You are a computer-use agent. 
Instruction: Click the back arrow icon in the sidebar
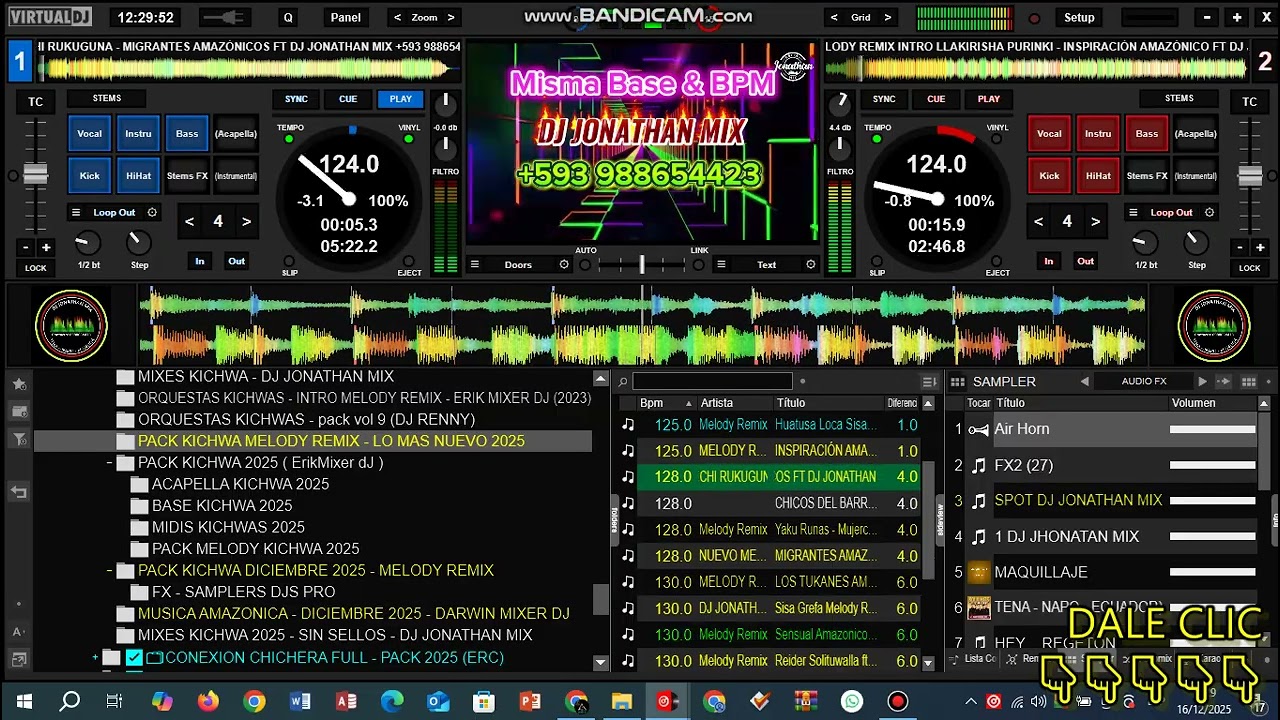tap(19, 491)
